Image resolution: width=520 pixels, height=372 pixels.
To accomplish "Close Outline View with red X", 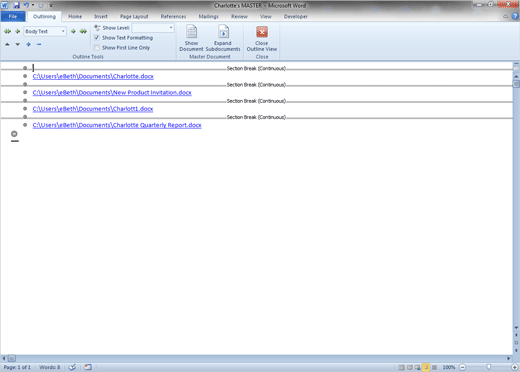I will pyautogui.click(x=262, y=38).
